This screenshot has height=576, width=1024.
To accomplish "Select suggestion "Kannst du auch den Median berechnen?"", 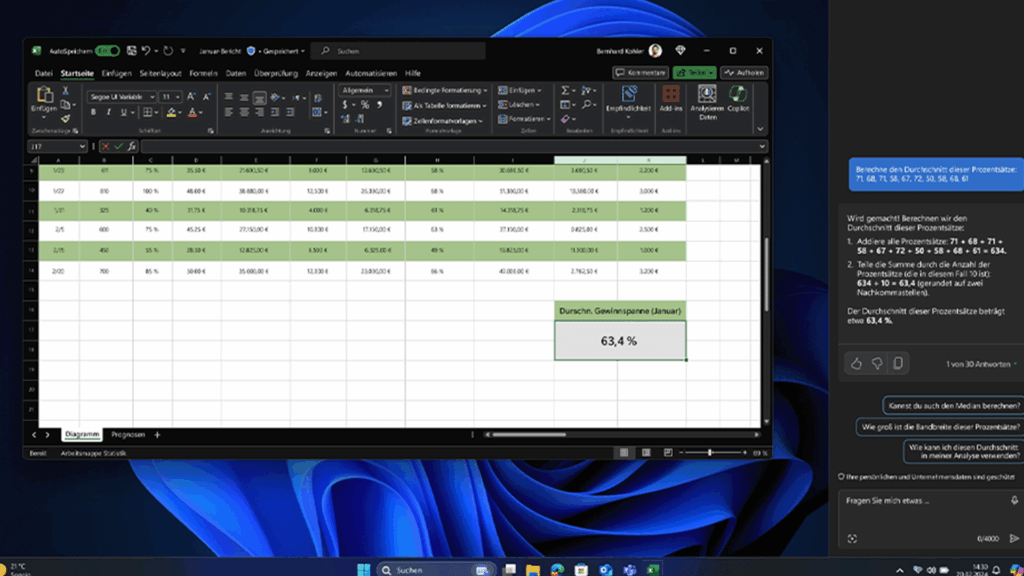I will [953, 405].
